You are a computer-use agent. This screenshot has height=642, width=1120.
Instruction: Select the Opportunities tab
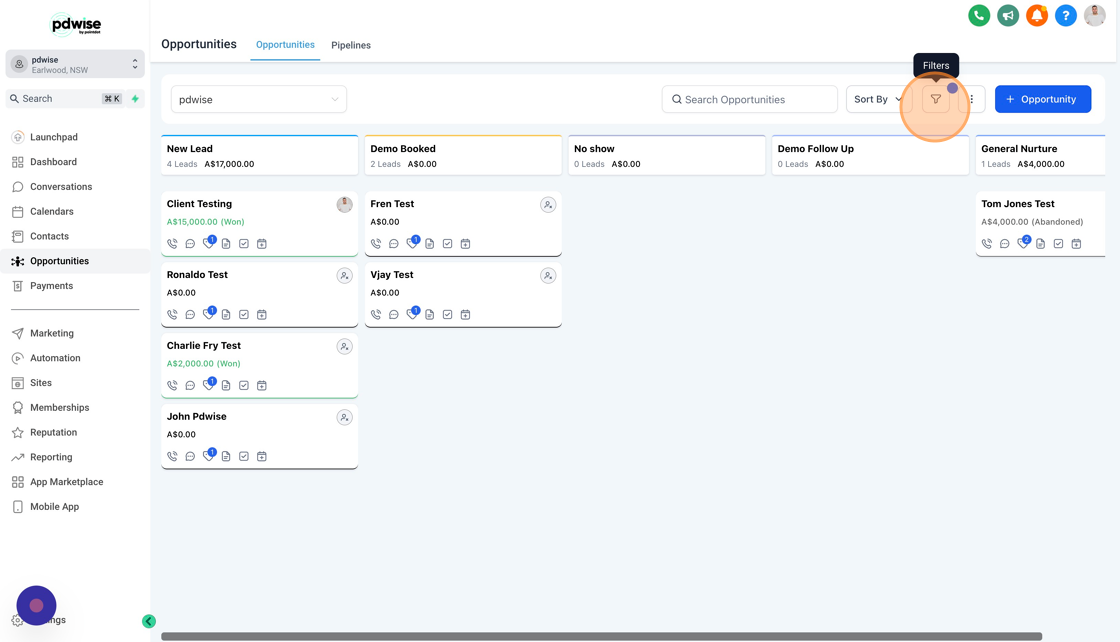(x=285, y=44)
